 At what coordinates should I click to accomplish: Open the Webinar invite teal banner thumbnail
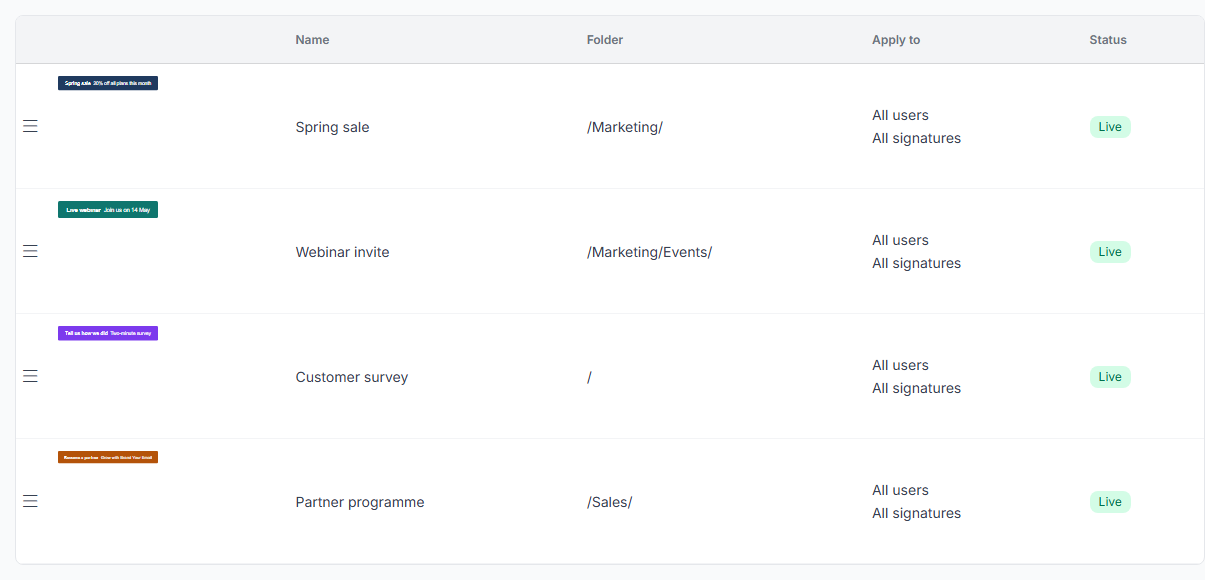pyautogui.click(x=108, y=210)
